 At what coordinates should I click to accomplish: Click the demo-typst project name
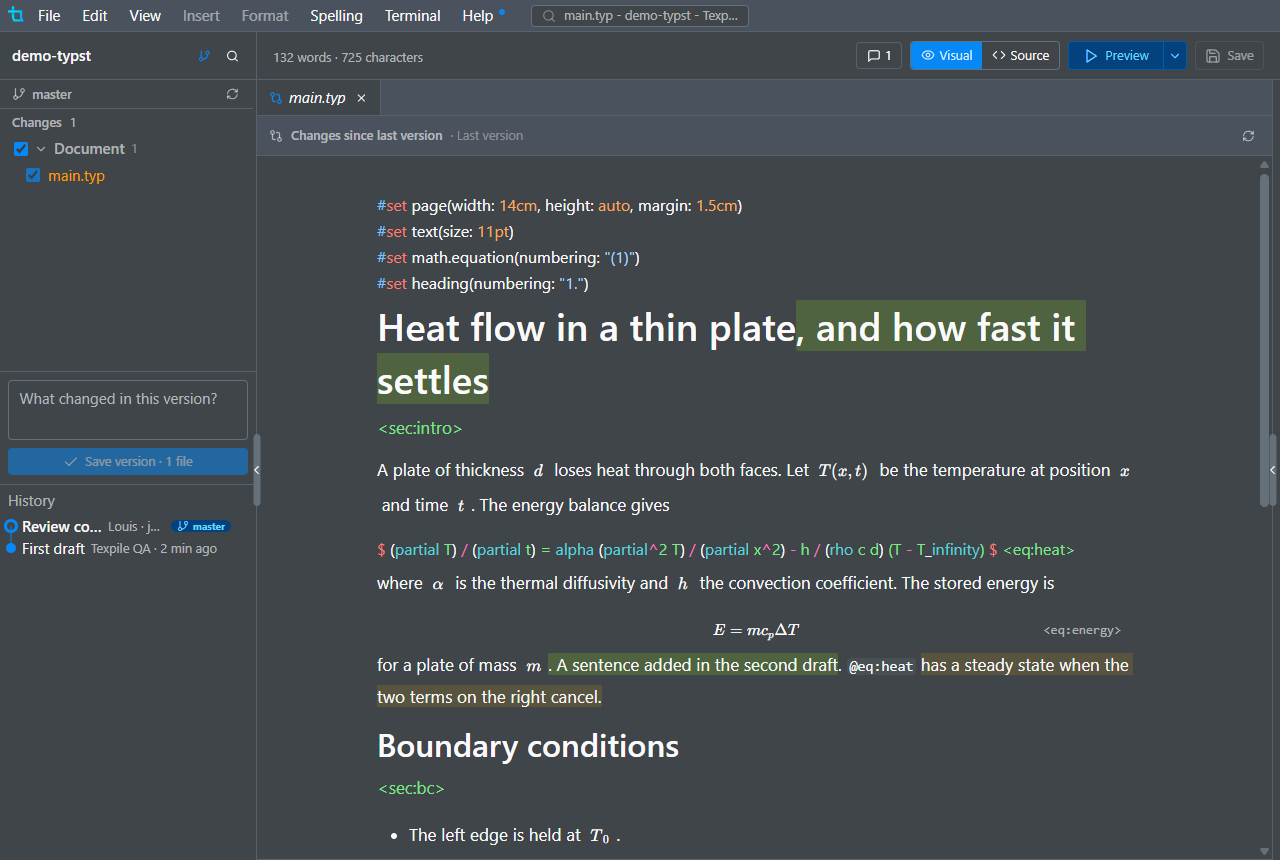(52, 56)
